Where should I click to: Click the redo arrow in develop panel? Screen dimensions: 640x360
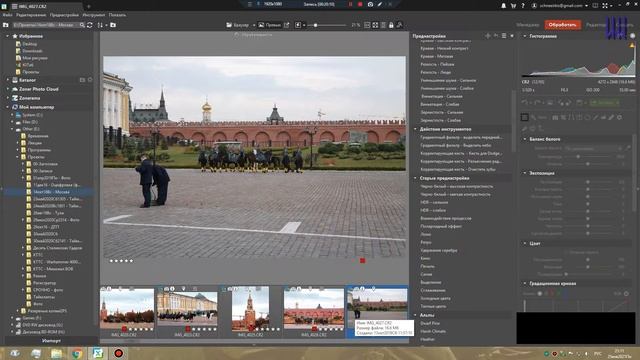point(538,102)
